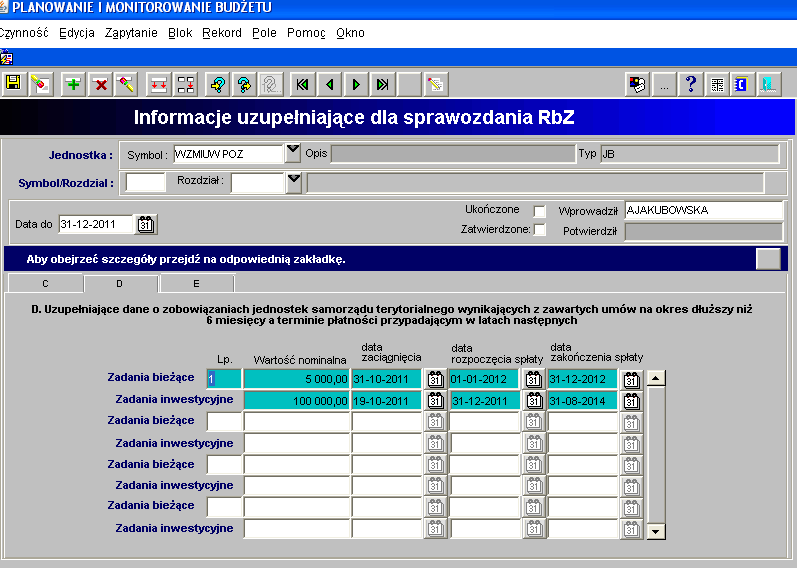Click the execute query question-mark icon
Viewport: 797px width, 568px height.
point(244,84)
